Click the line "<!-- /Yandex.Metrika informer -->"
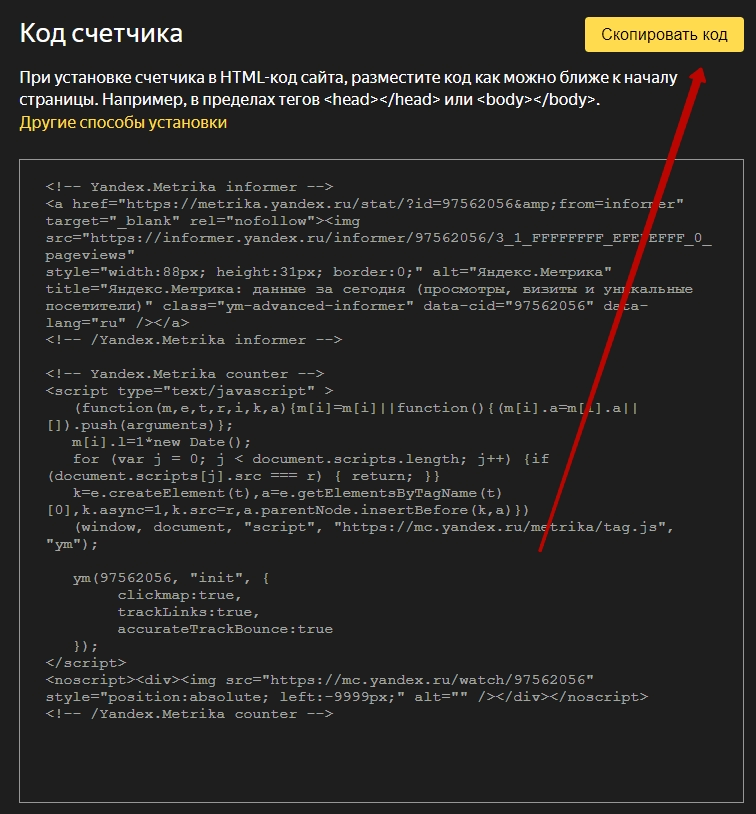The width and height of the screenshot is (756, 814). [x=194, y=340]
